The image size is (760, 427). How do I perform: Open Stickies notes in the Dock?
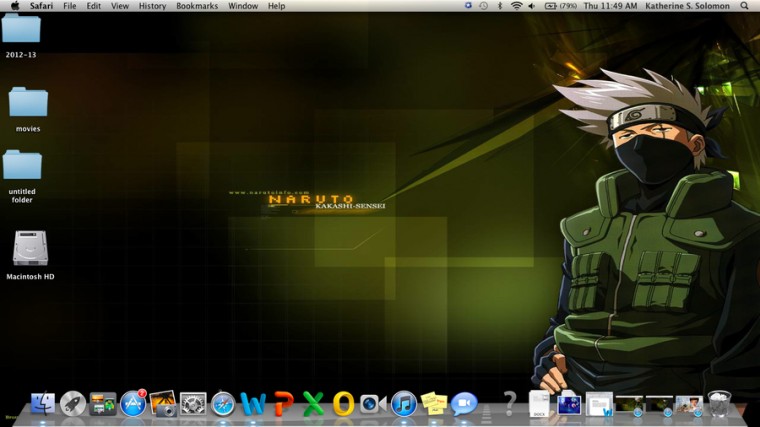(433, 403)
